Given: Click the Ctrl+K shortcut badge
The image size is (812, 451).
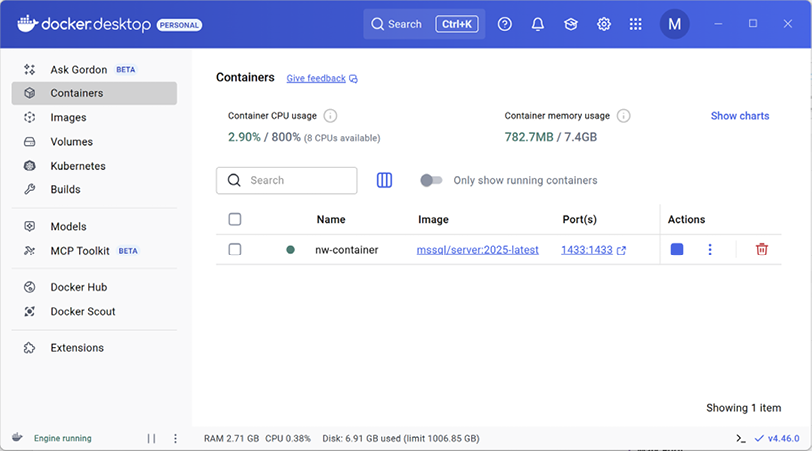Looking at the screenshot, I should pyautogui.click(x=457, y=24).
